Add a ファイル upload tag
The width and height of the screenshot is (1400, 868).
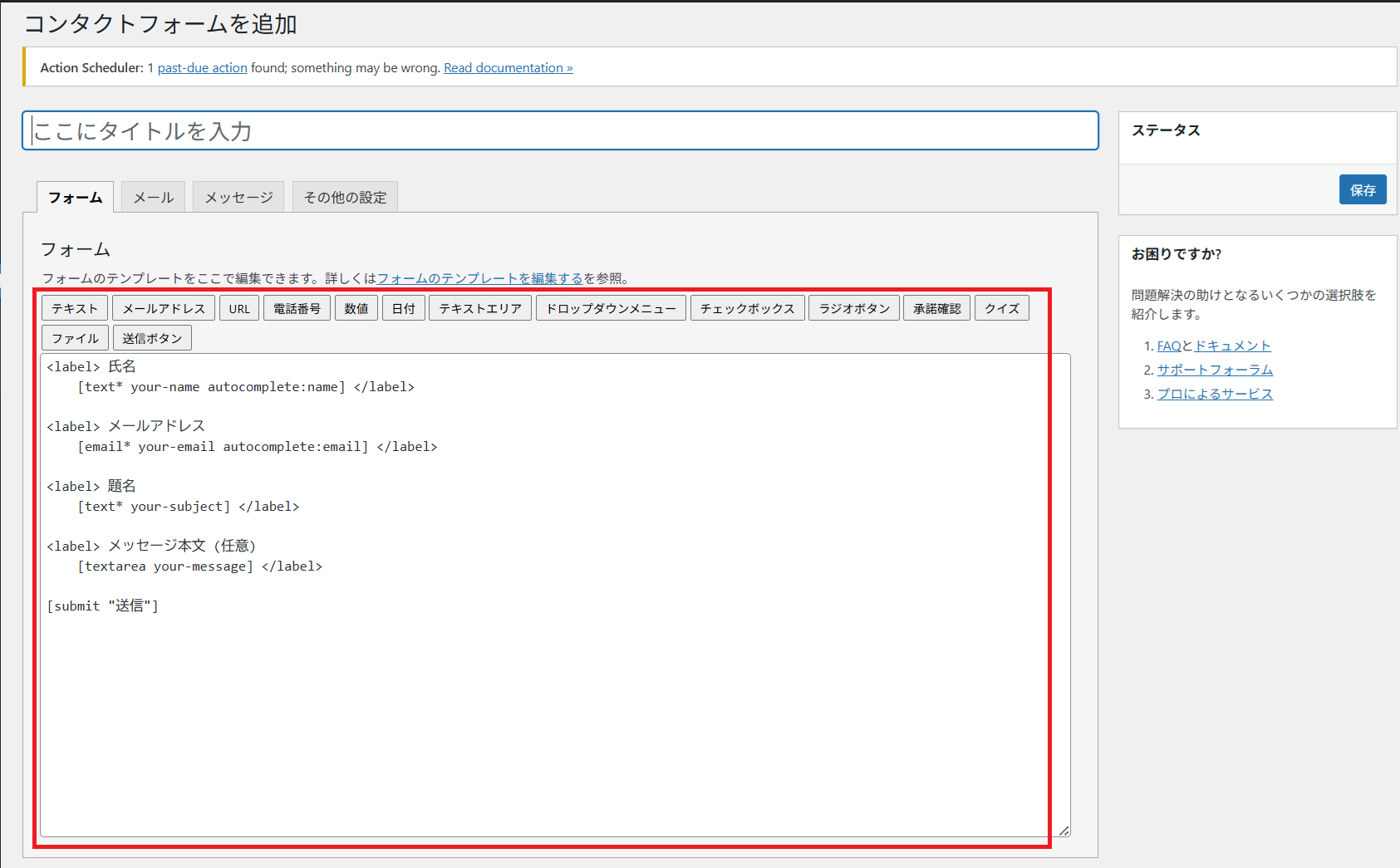click(x=75, y=338)
